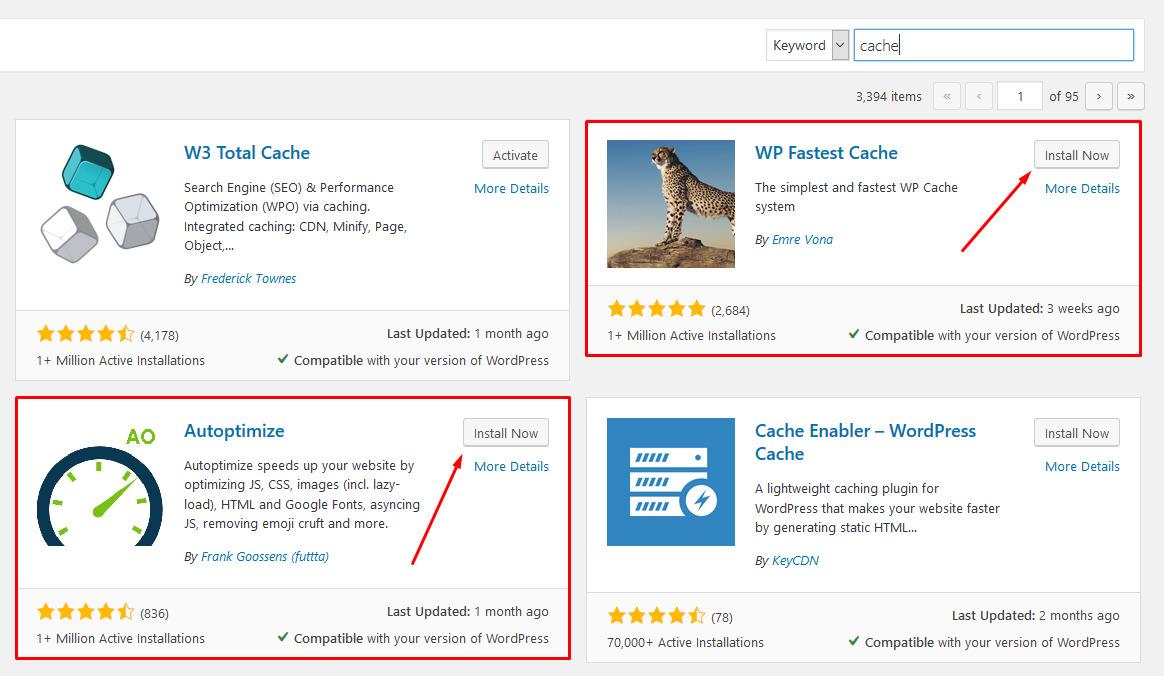Click the Autoptimize speedometer icon
This screenshot has height=676, width=1164.
pyautogui.click(x=99, y=486)
